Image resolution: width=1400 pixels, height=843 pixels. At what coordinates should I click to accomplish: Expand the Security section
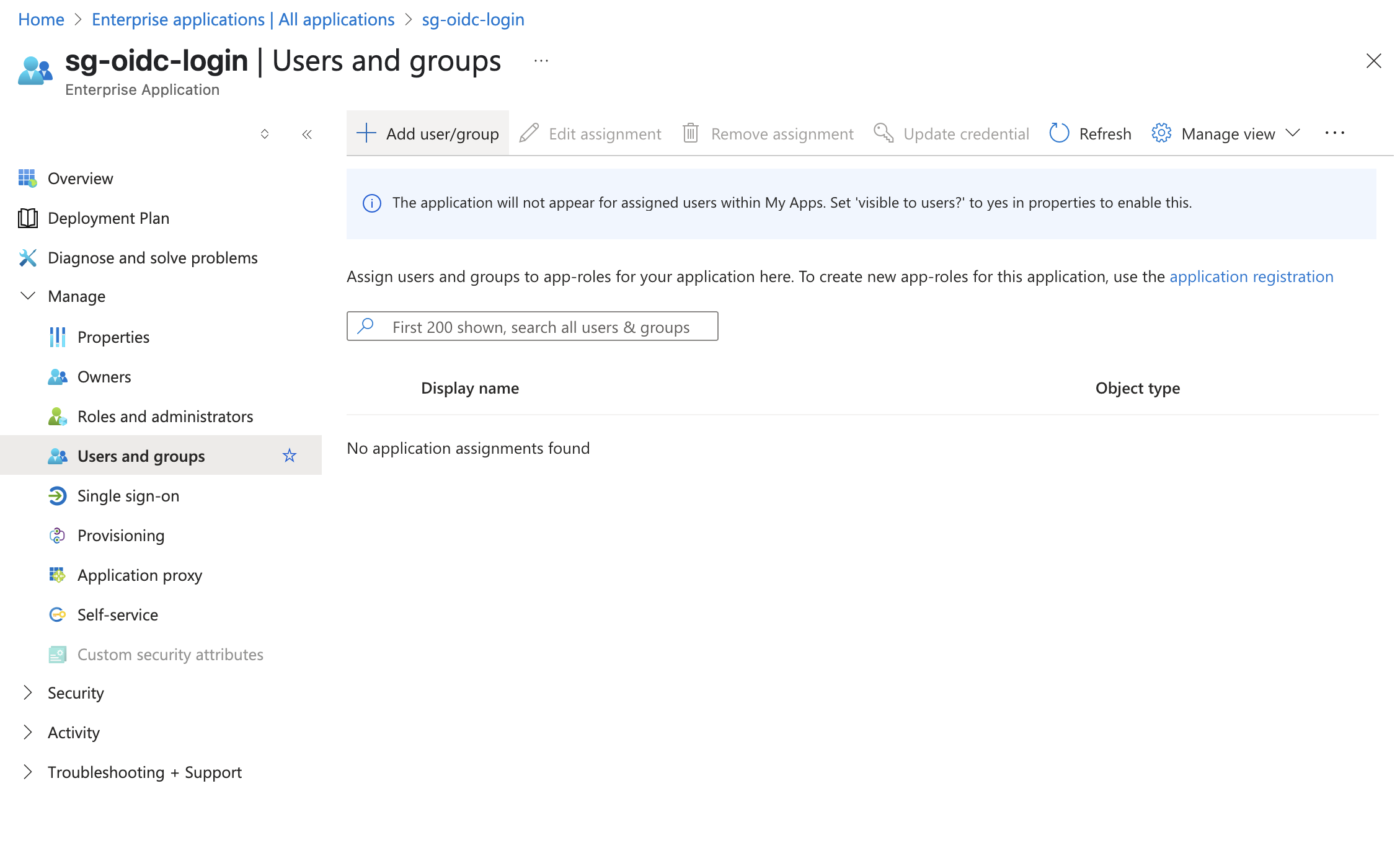(x=27, y=692)
